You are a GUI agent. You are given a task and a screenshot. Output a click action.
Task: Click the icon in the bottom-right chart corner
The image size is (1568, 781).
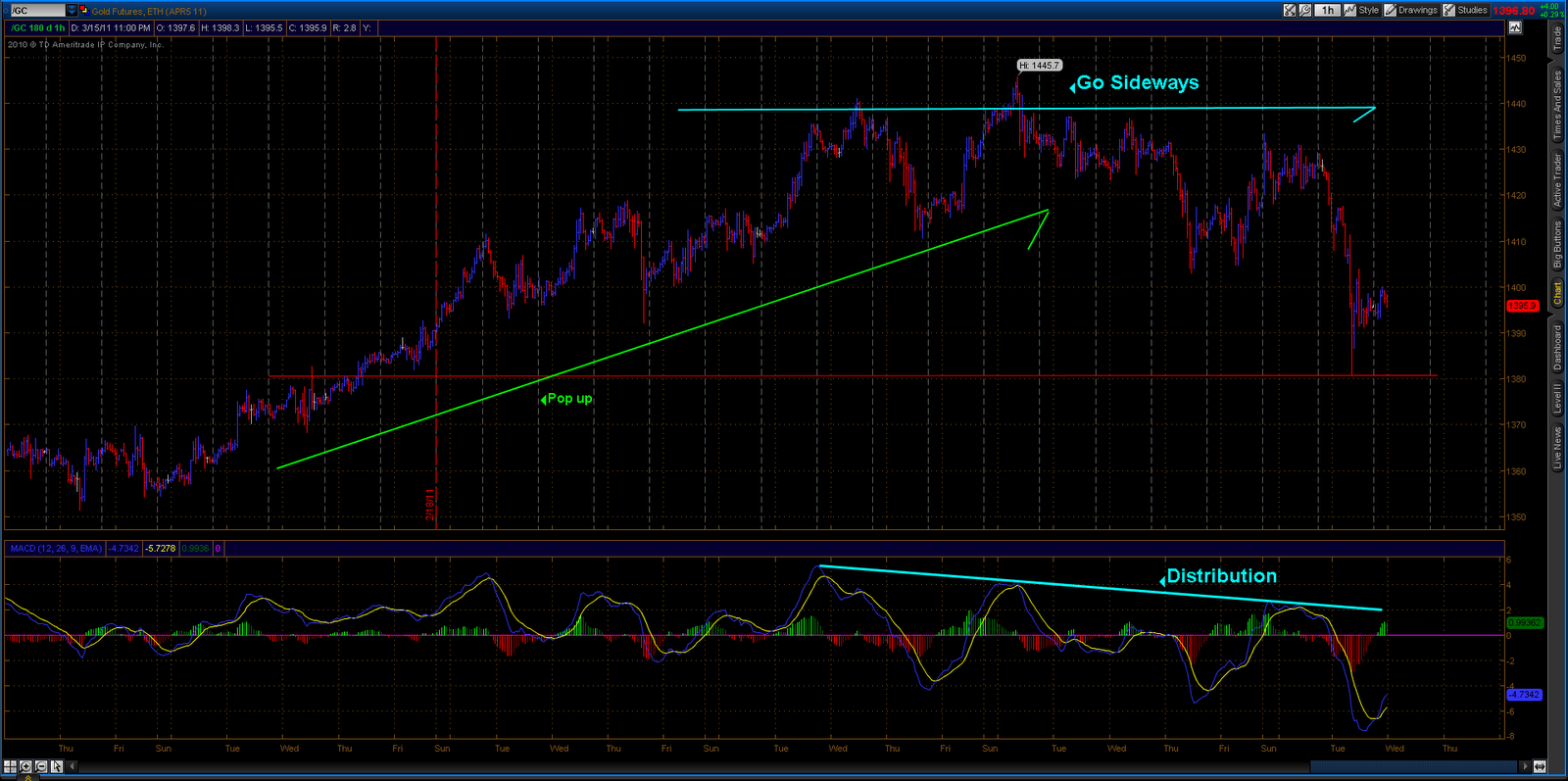(1540, 766)
